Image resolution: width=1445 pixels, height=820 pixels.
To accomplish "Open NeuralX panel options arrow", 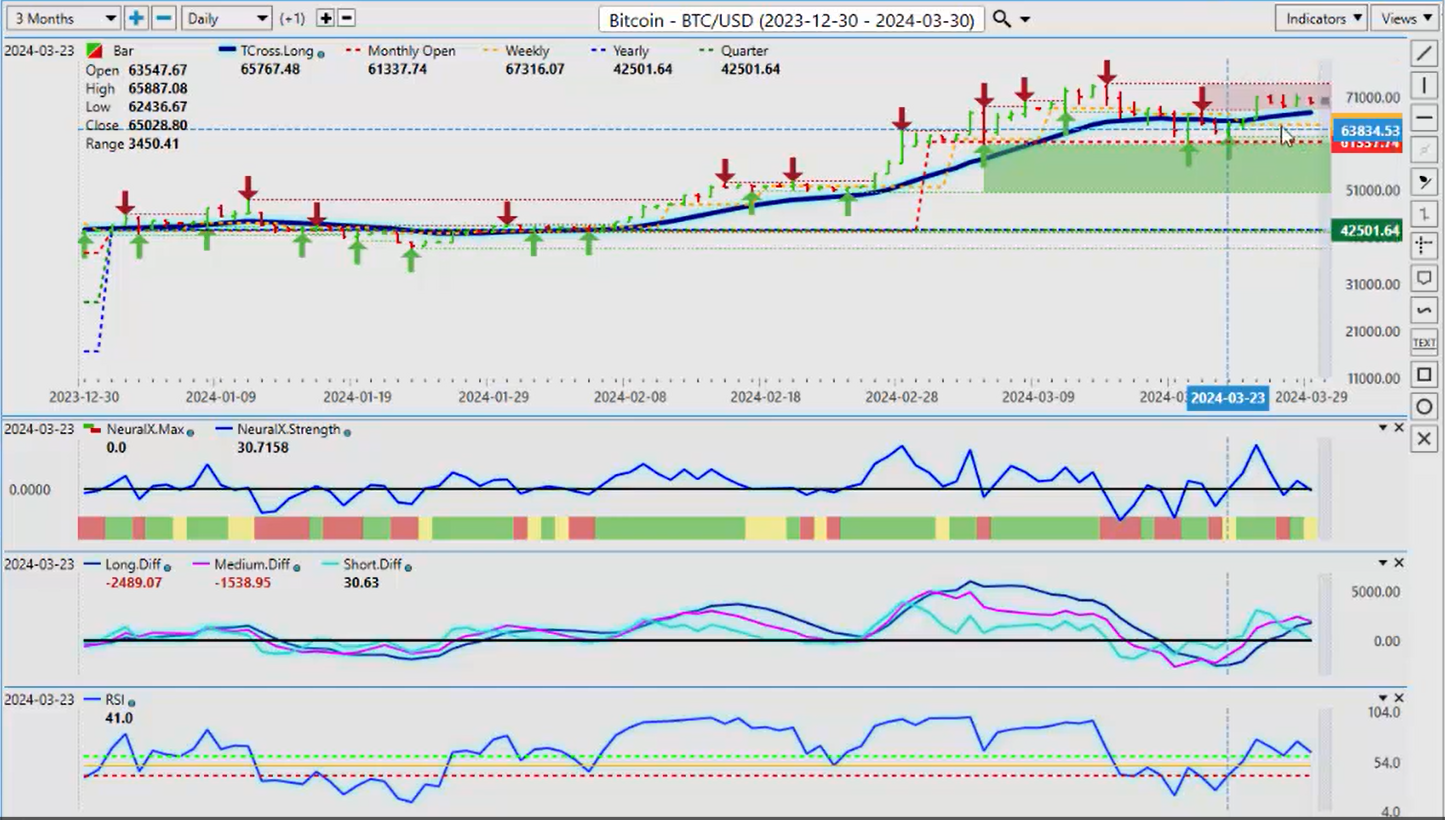I will (x=1383, y=428).
